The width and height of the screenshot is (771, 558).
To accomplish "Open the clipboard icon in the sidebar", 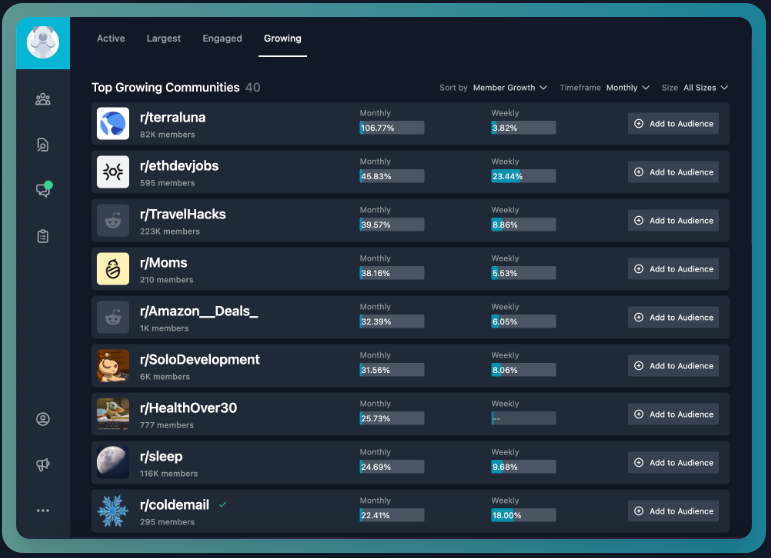I will pyautogui.click(x=43, y=236).
